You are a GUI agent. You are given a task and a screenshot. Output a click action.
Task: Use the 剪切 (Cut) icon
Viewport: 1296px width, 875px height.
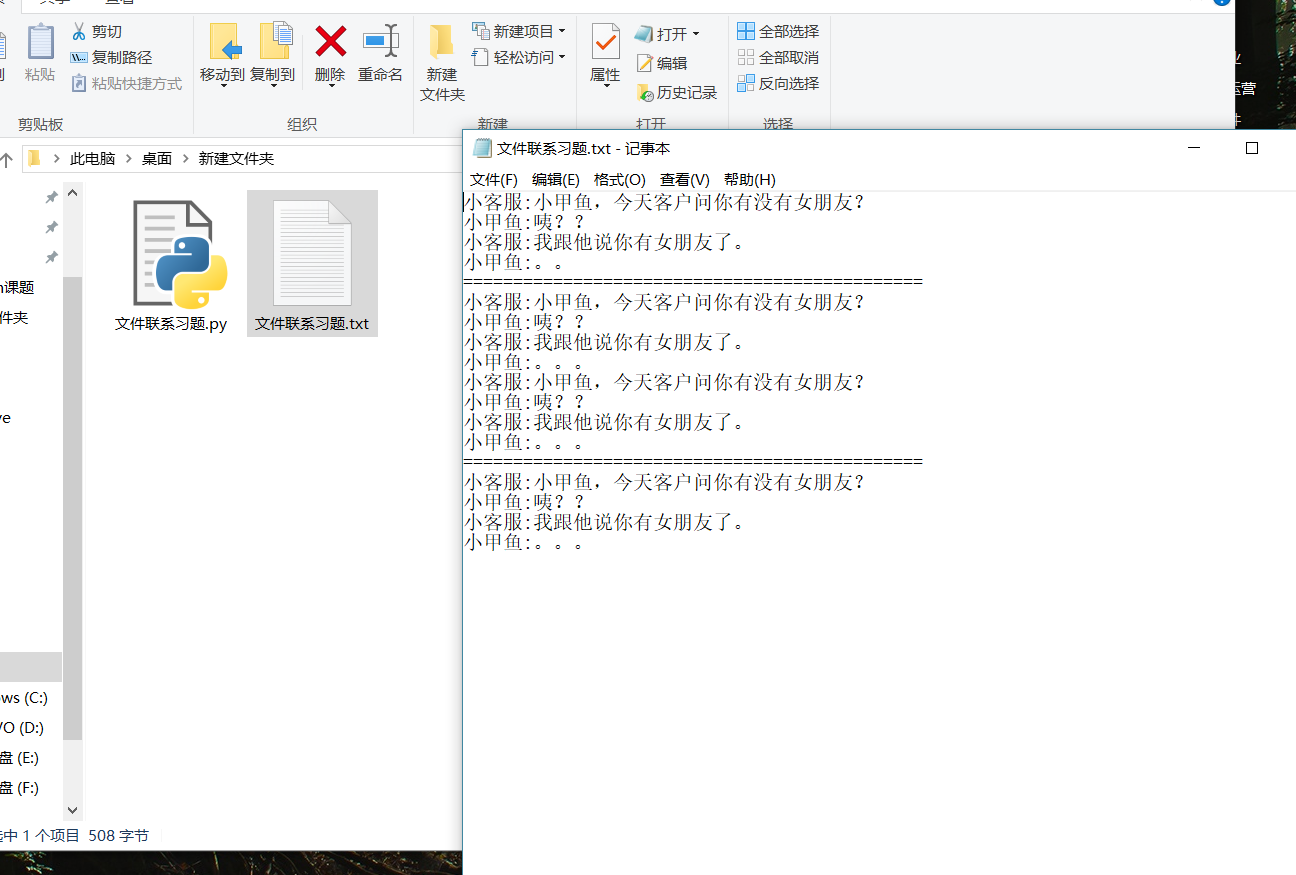click(97, 33)
